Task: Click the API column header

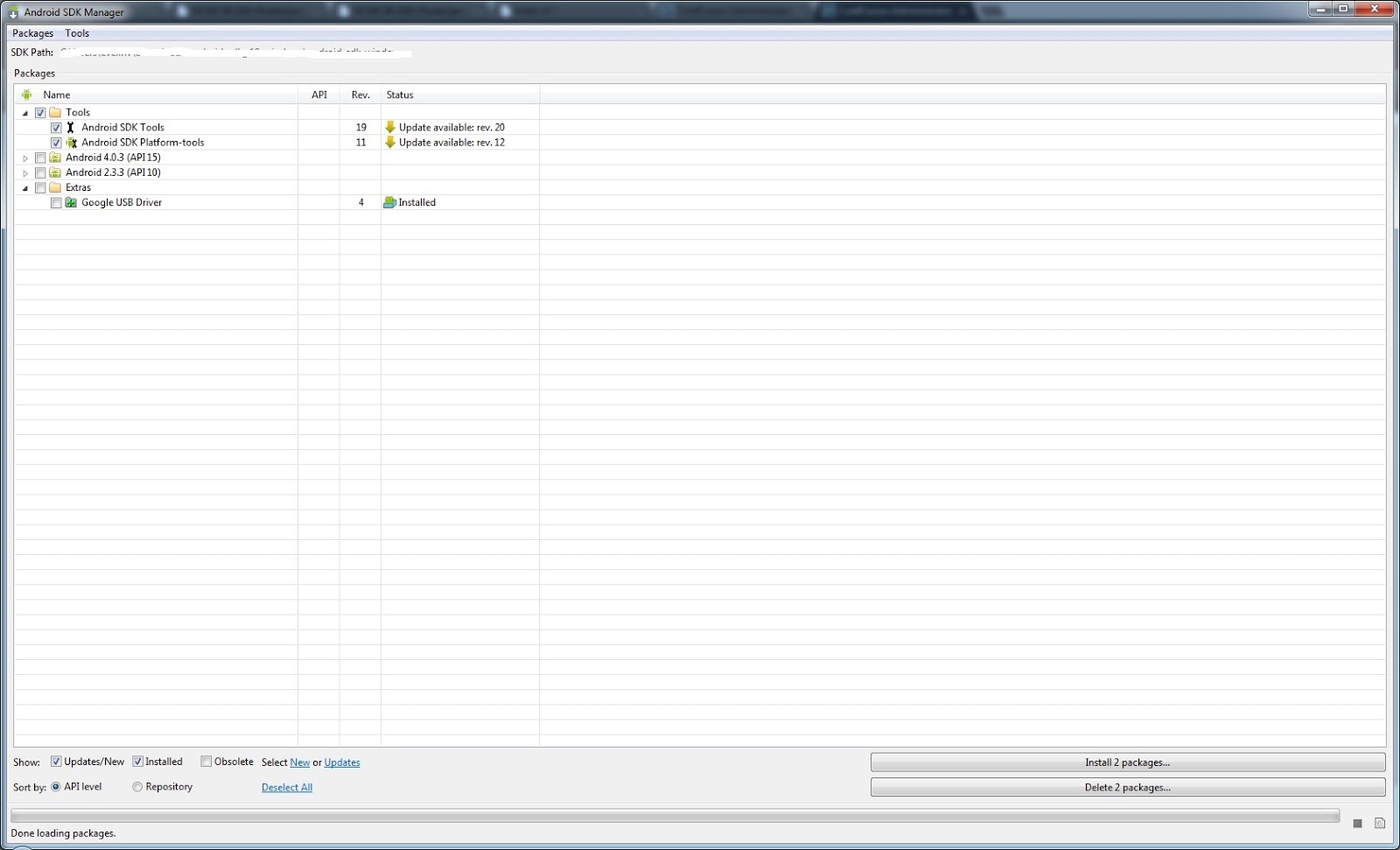Action: [x=319, y=95]
